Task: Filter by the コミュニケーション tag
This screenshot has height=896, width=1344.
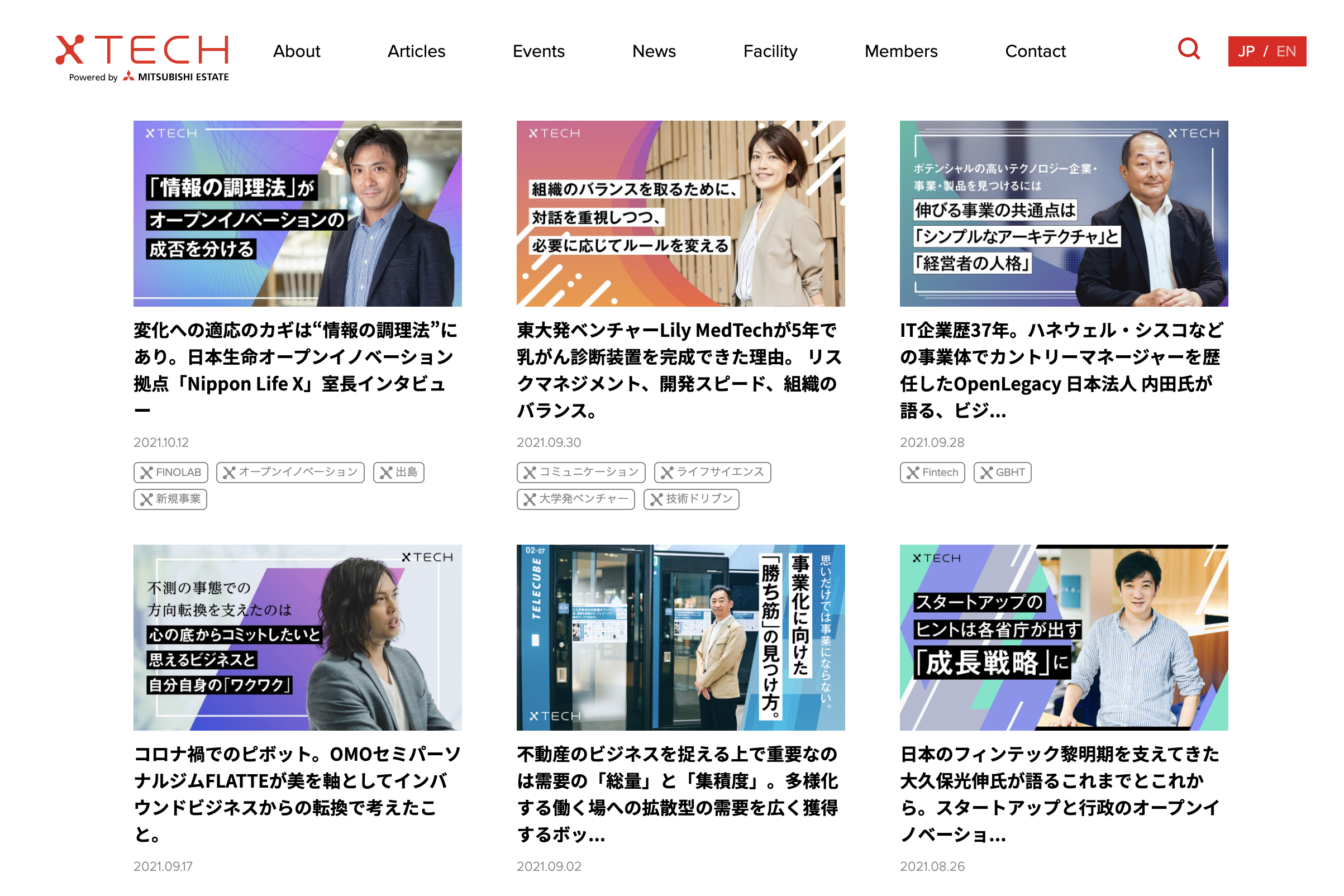Action: [581, 473]
